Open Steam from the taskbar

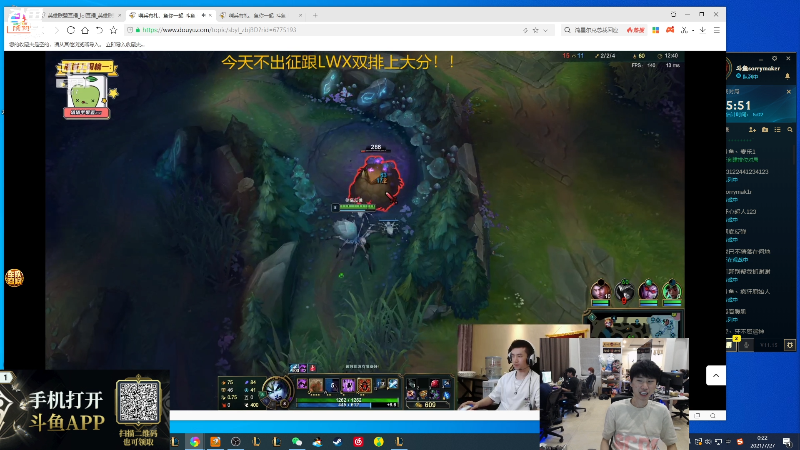pyautogui.click(x=337, y=441)
